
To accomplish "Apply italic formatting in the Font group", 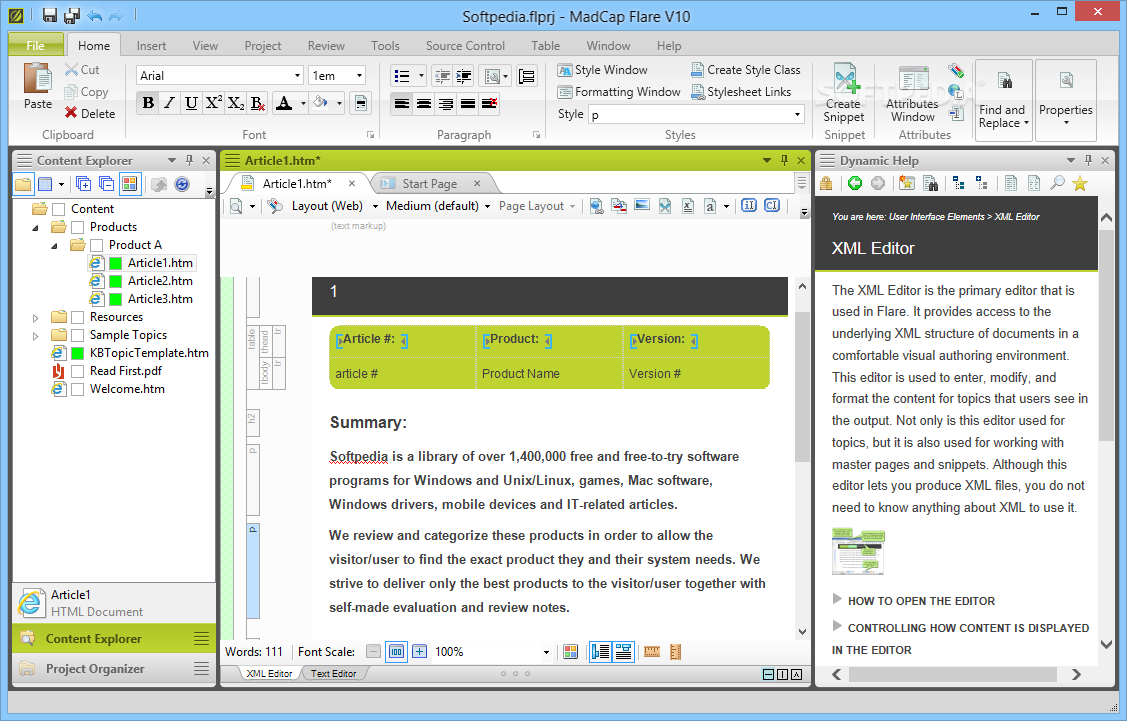I will click(x=170, y=103).
